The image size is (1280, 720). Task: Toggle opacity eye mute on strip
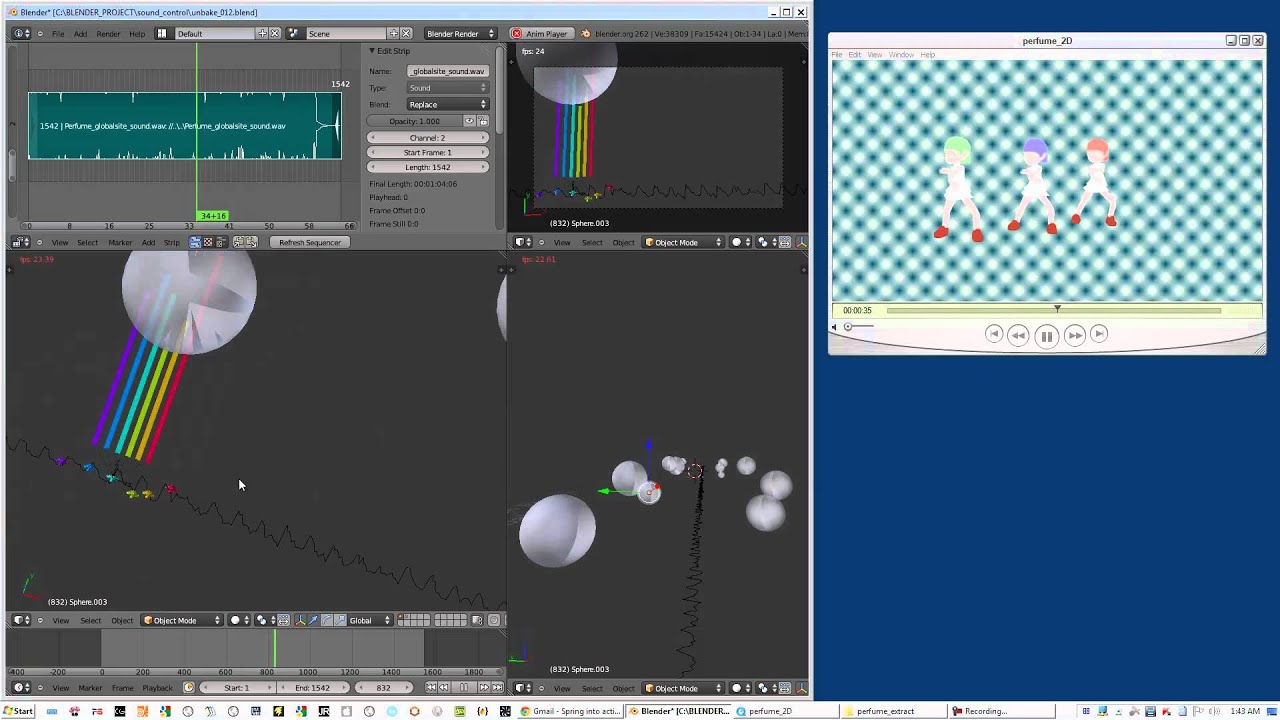470,121
